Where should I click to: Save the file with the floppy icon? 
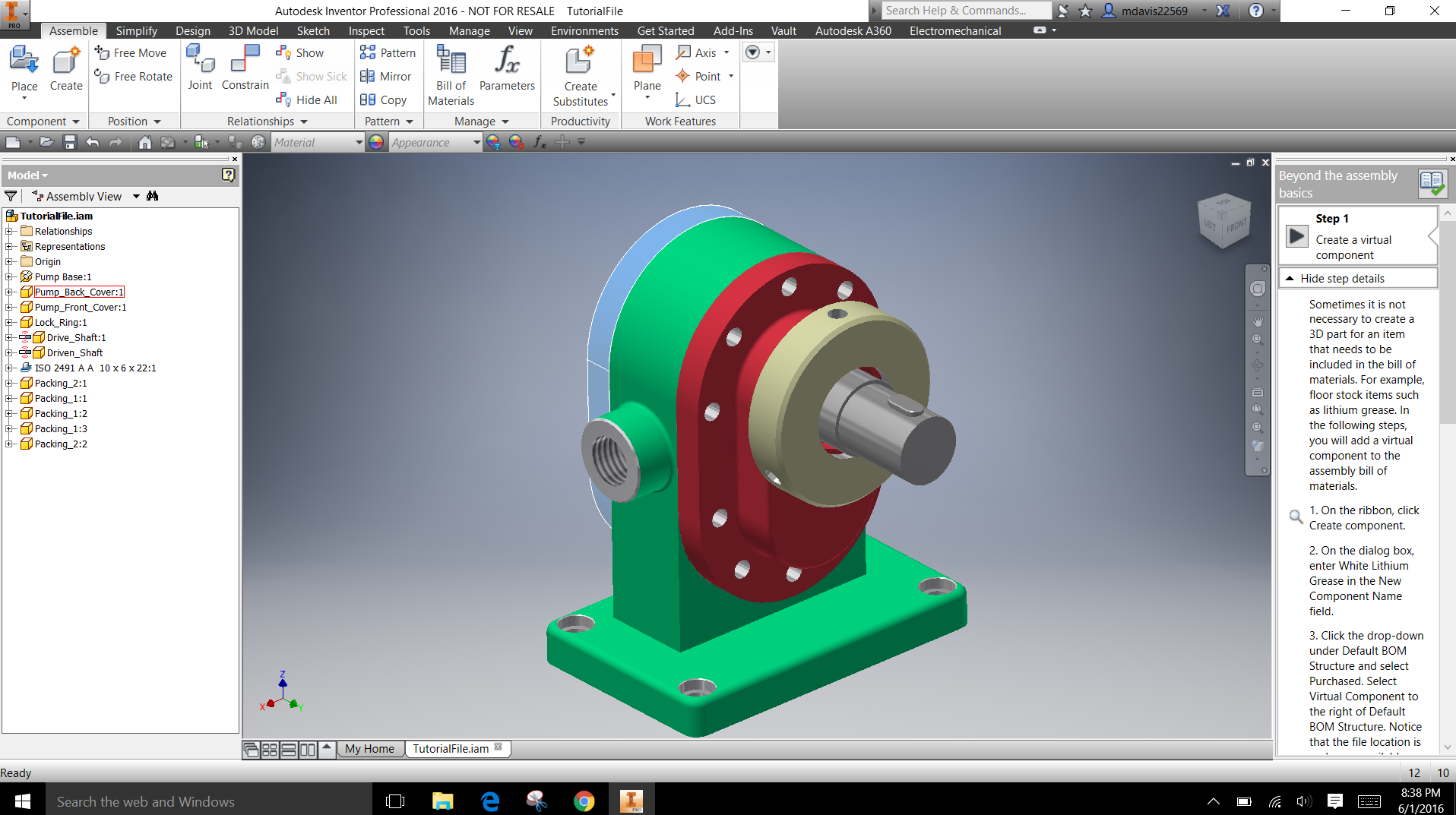70,142
